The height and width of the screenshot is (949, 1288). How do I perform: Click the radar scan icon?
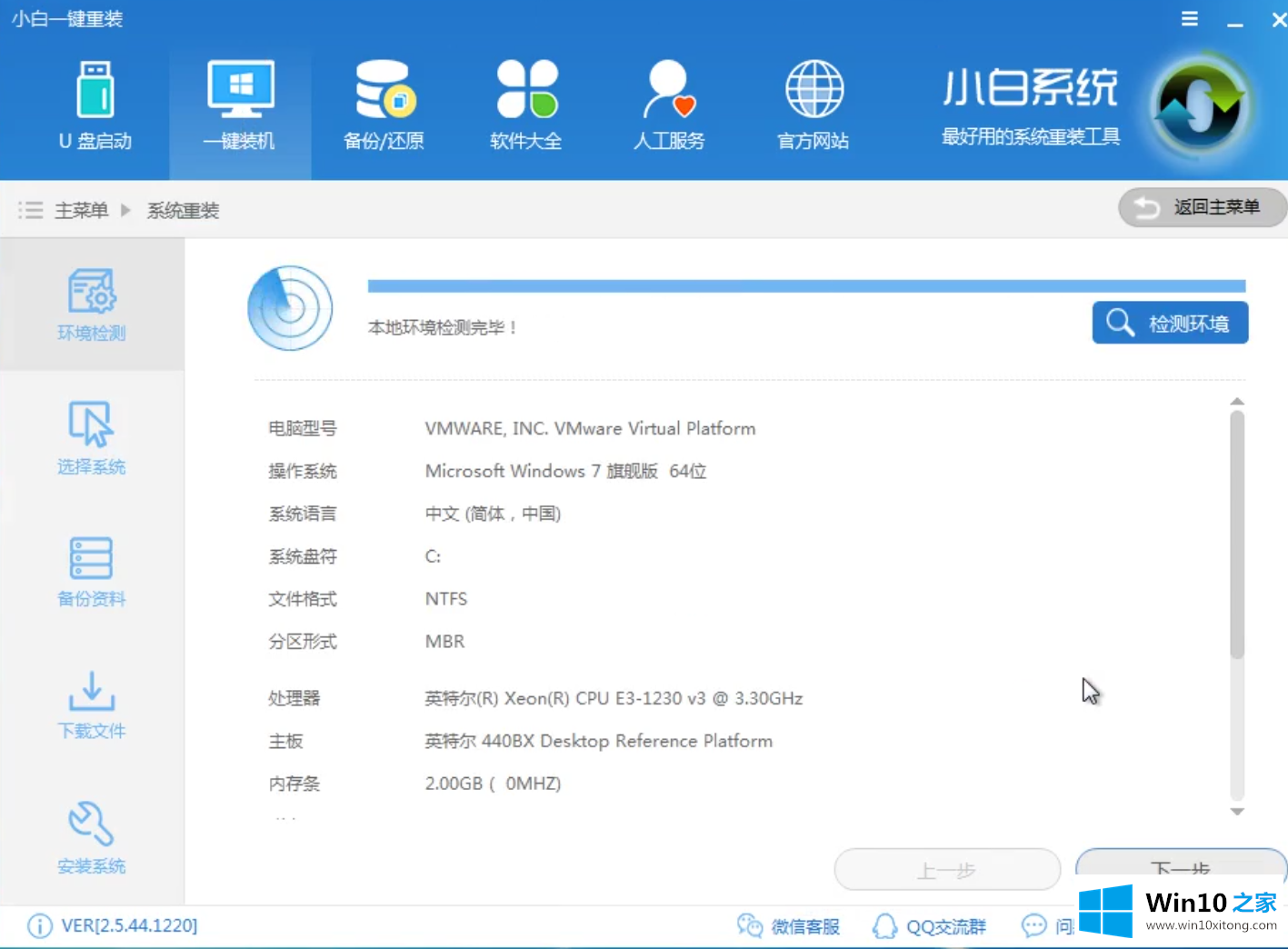tap(290, 308)
